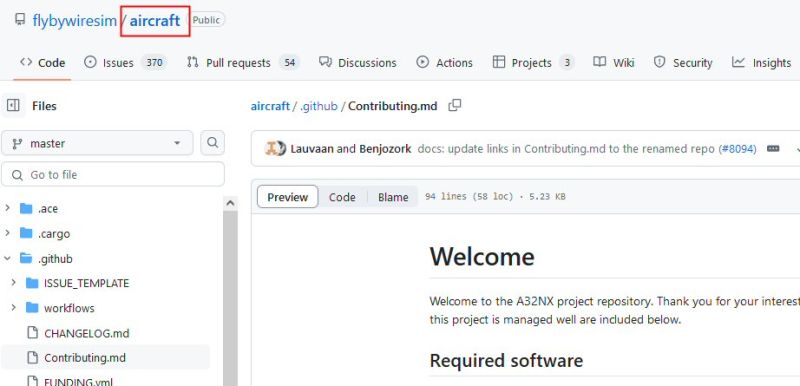Open the Wiki tab
The image size is (800, 386).
(614, 63)
